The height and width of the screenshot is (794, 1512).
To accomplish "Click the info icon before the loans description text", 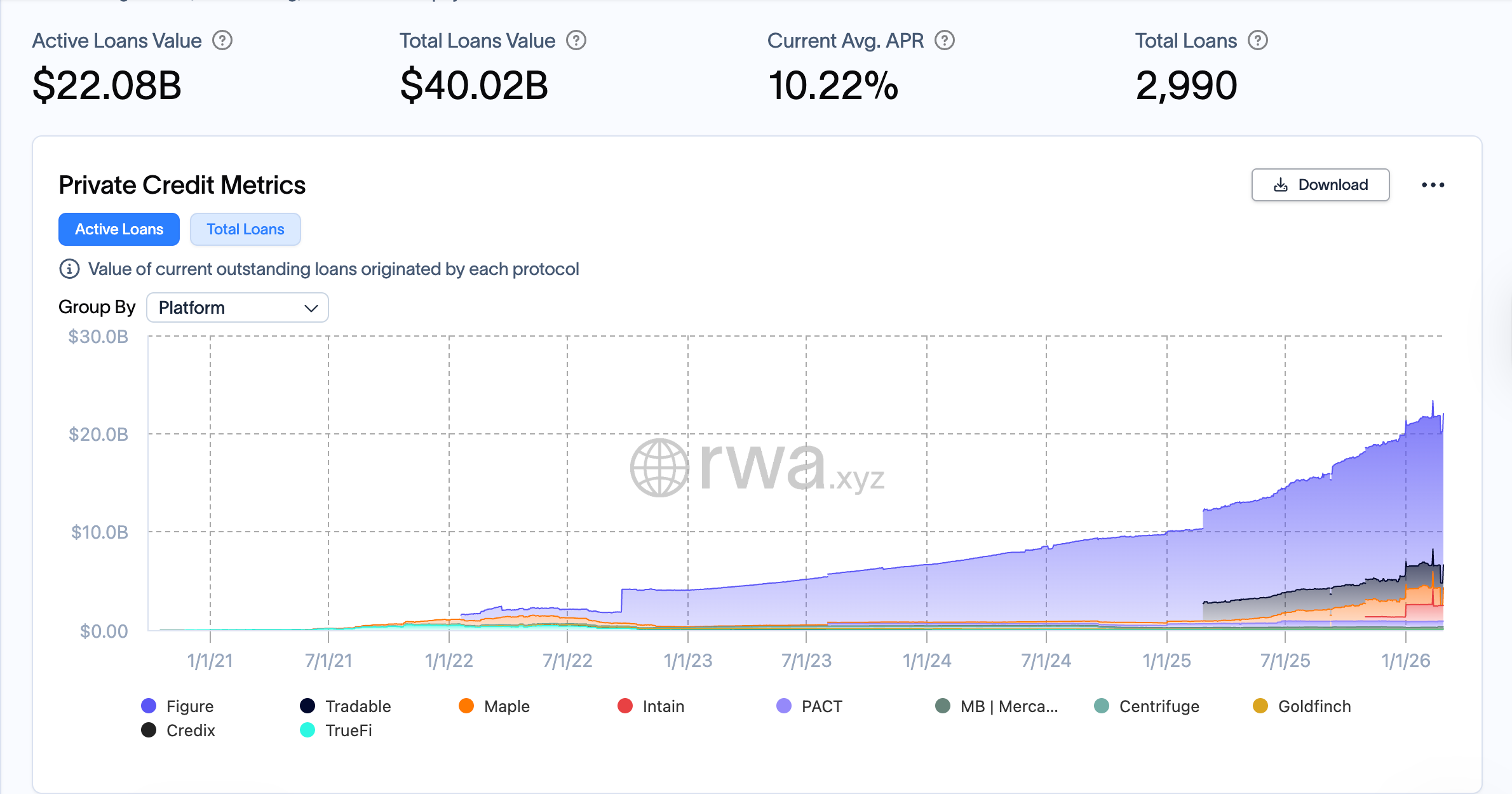I will click(69, 269).
